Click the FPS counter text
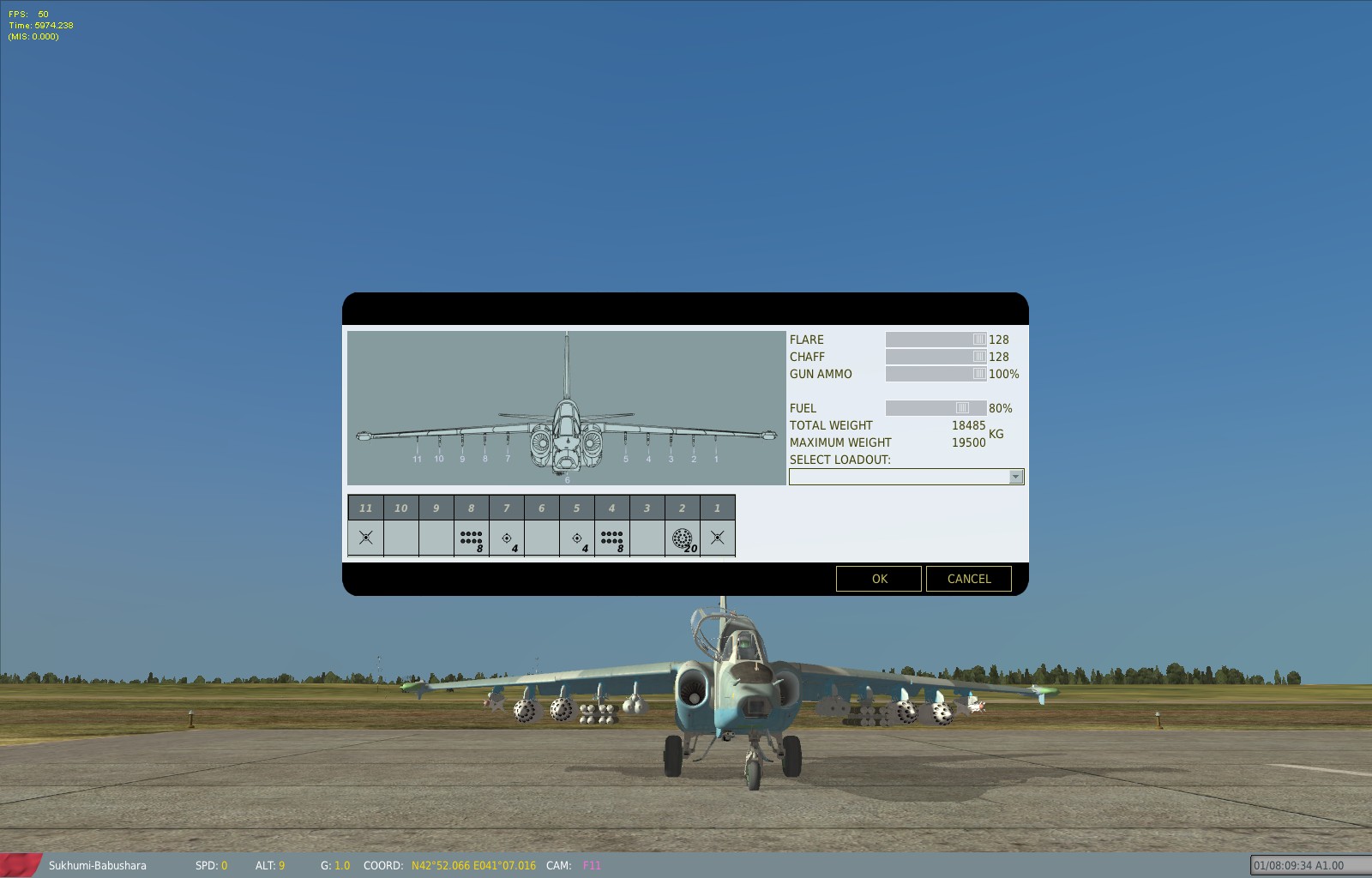 point(29,15)
